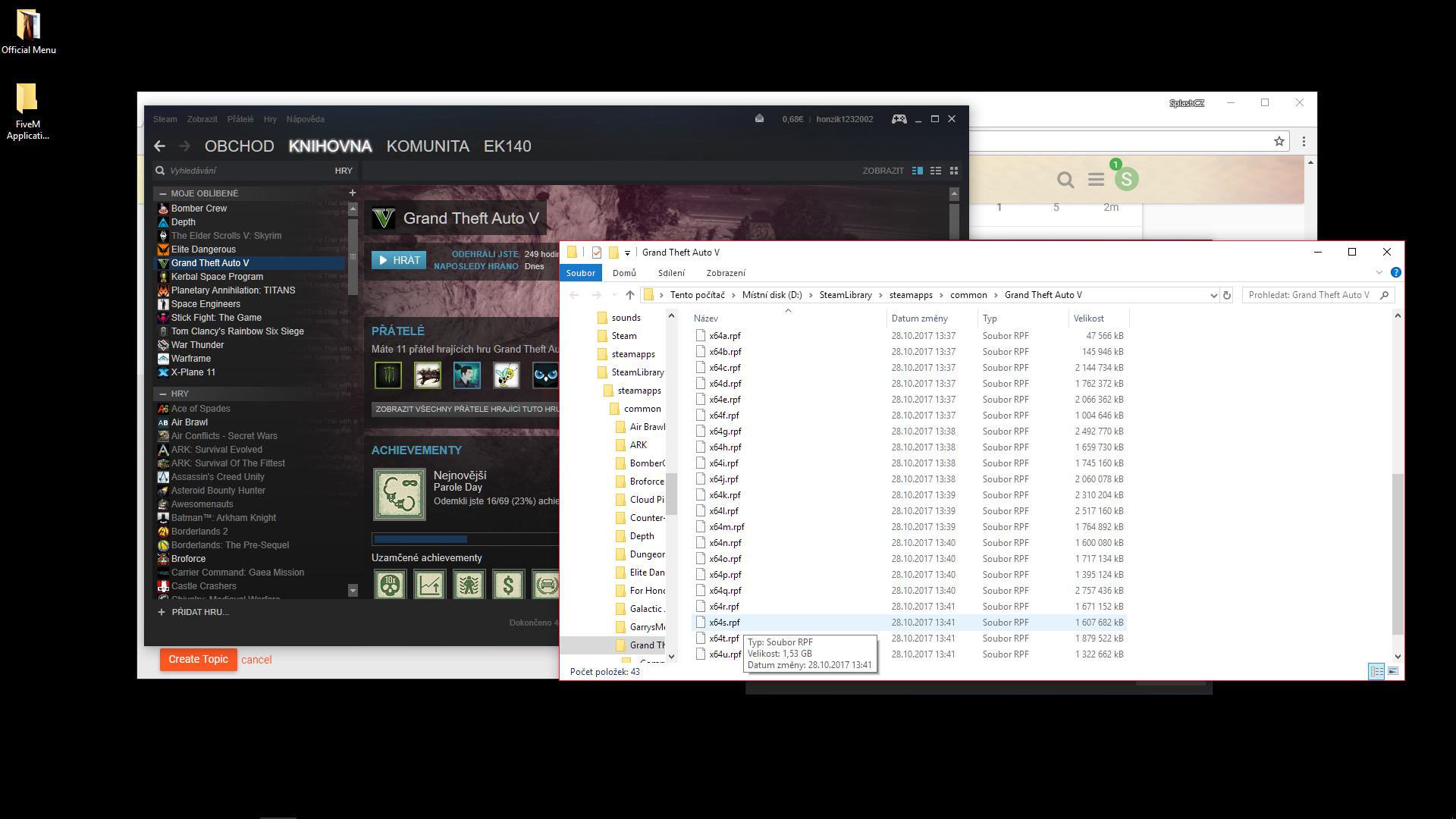Screen dimensions: 1456x819
Task: Click the locked 10x achievement icon
Action: 391,585
